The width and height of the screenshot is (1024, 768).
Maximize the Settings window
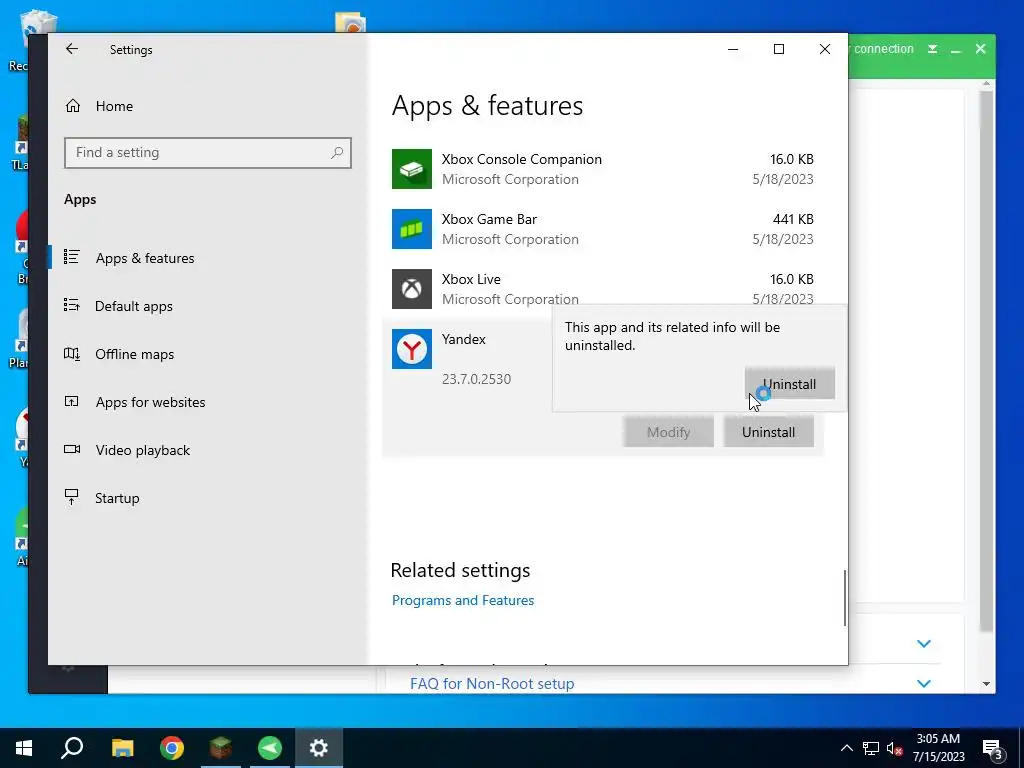coord(778,49)
